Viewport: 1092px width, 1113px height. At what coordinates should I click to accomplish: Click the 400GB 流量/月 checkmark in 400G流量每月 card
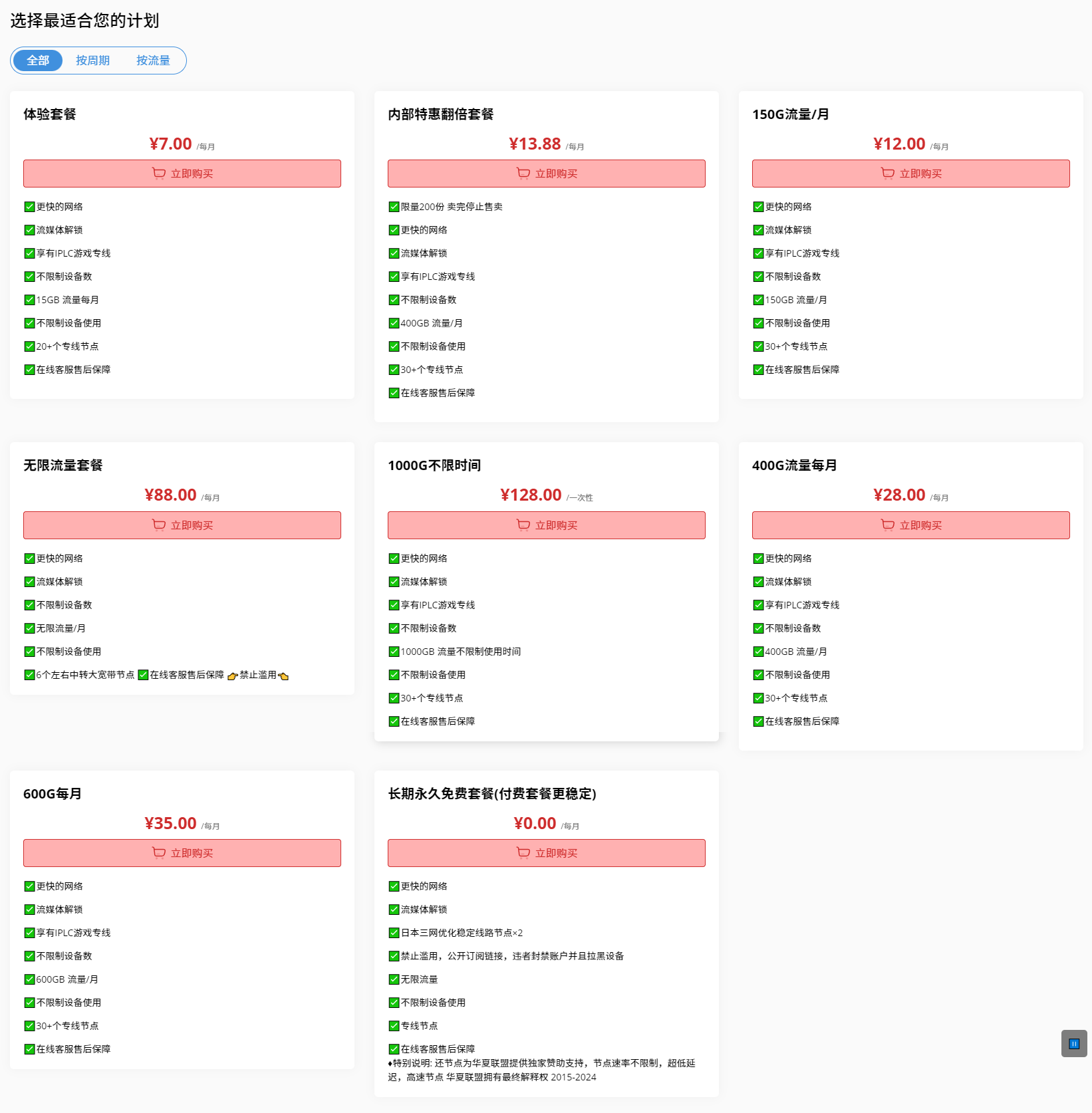coord(758,652)
